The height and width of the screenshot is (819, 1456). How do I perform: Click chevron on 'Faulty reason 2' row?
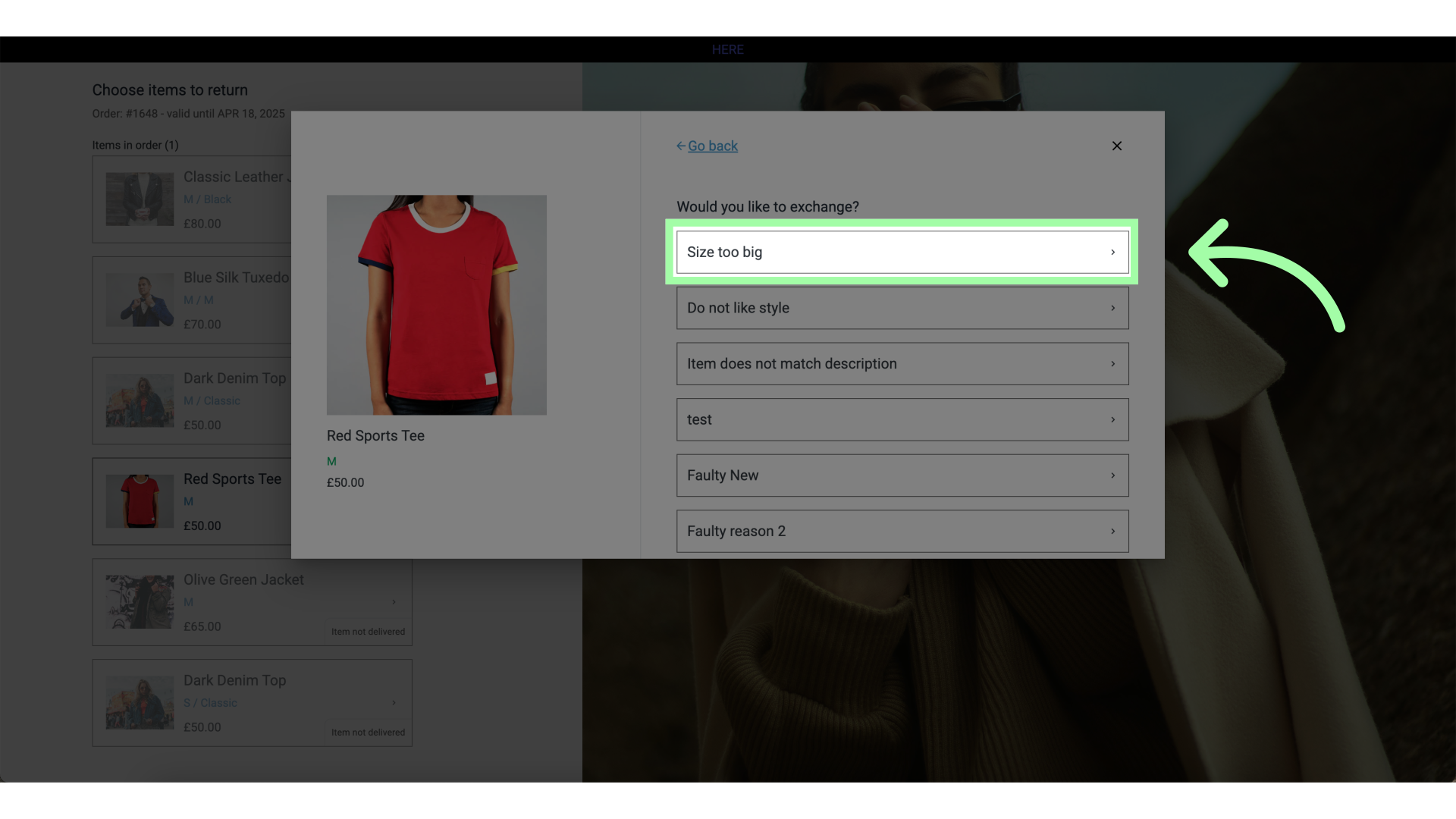[x=1112, y=531]
